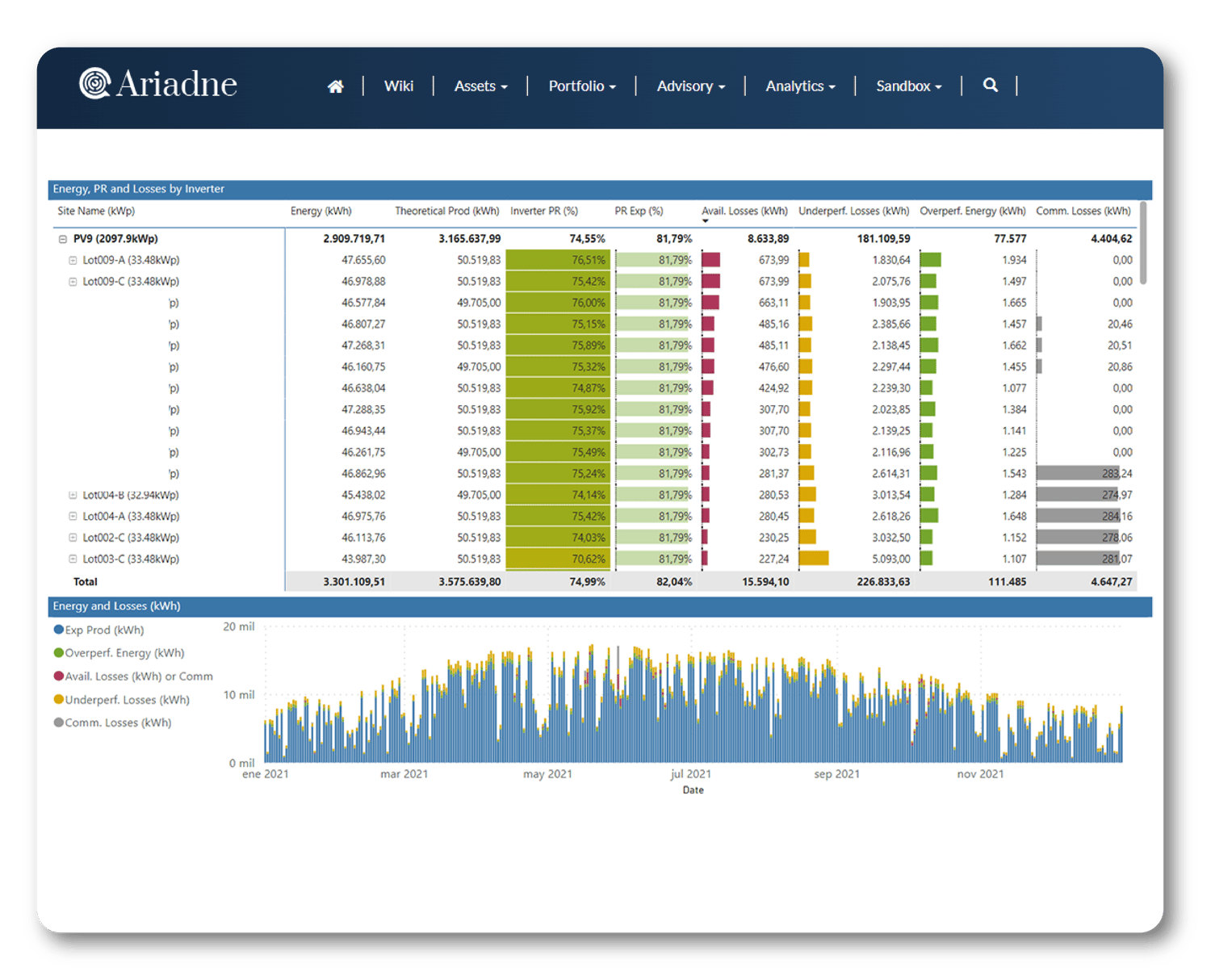Select the Home icon in the navigation bar
Image resolution: width=1211 pixels, height=980 pixels.
click(x=336, y=85)
